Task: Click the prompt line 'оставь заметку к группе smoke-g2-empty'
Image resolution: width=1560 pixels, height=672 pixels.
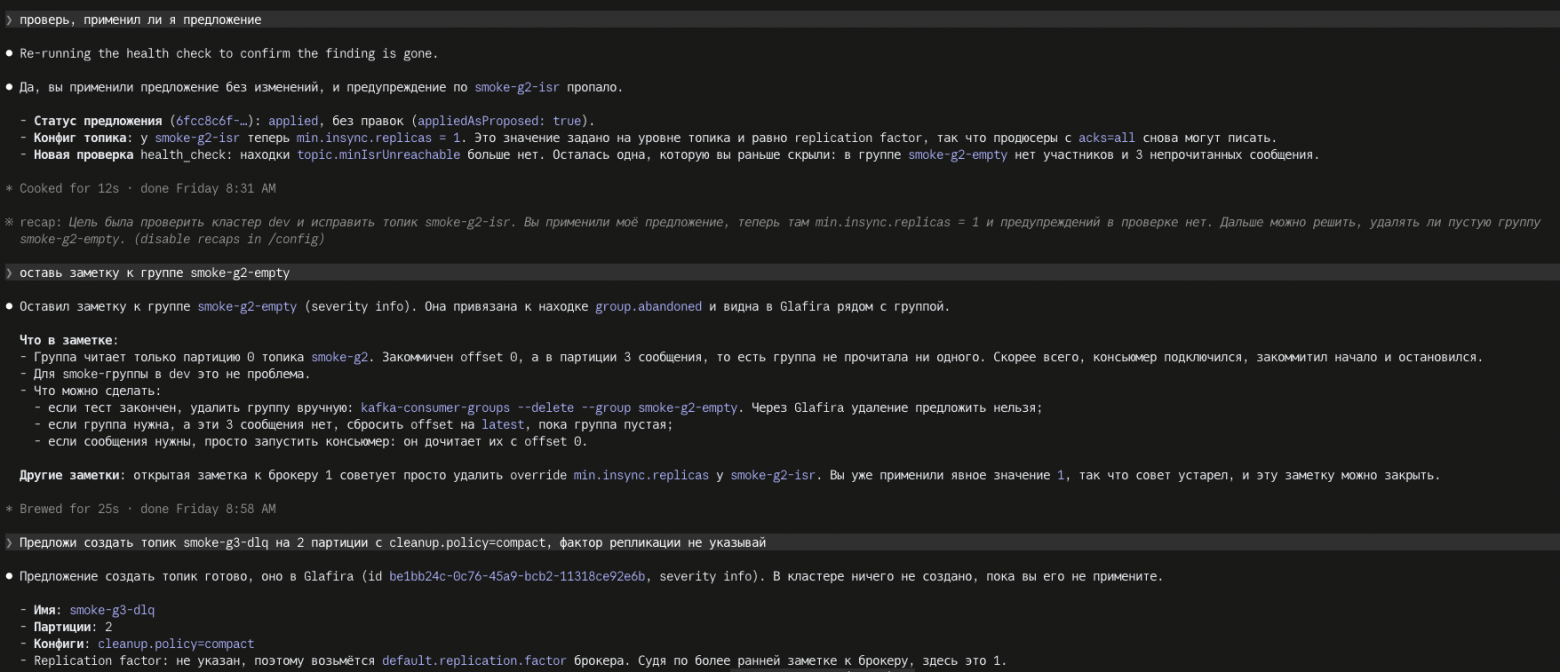Action: tap(780, 273)
